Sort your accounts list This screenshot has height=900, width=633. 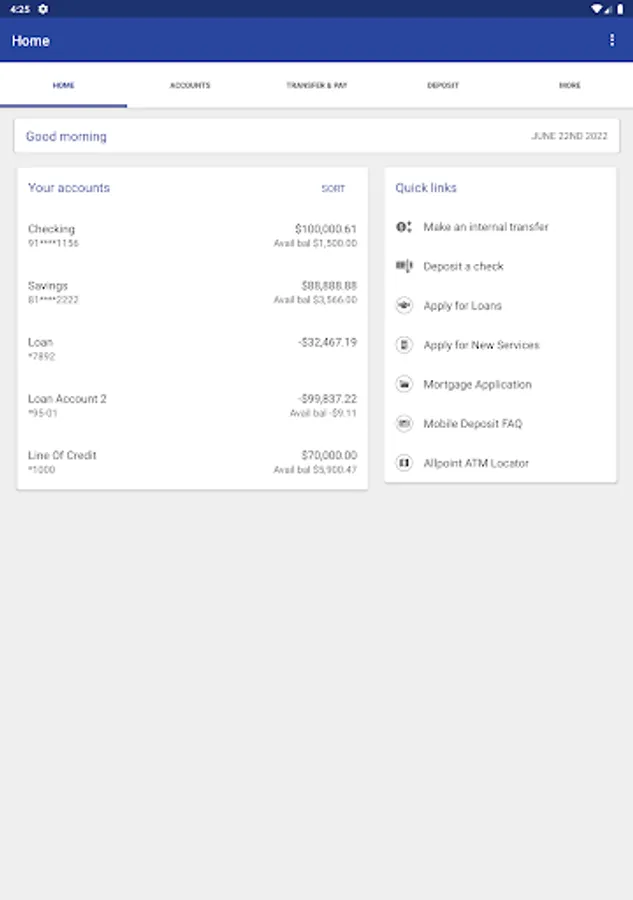click(x=333, y=189)
